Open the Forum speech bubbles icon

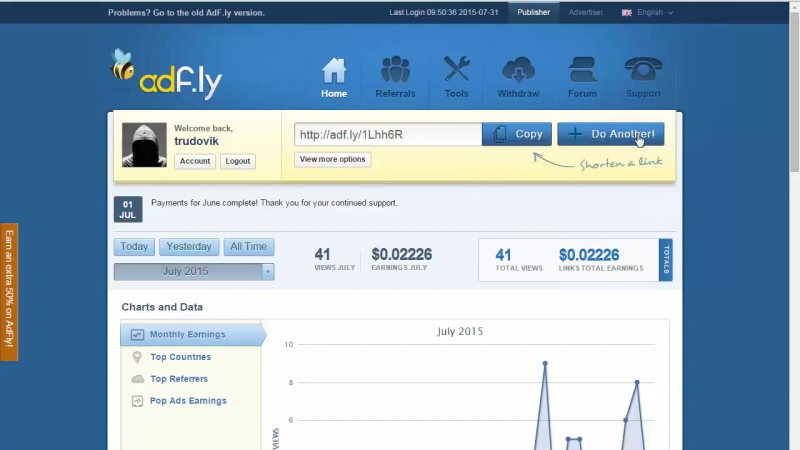(582, 69)
